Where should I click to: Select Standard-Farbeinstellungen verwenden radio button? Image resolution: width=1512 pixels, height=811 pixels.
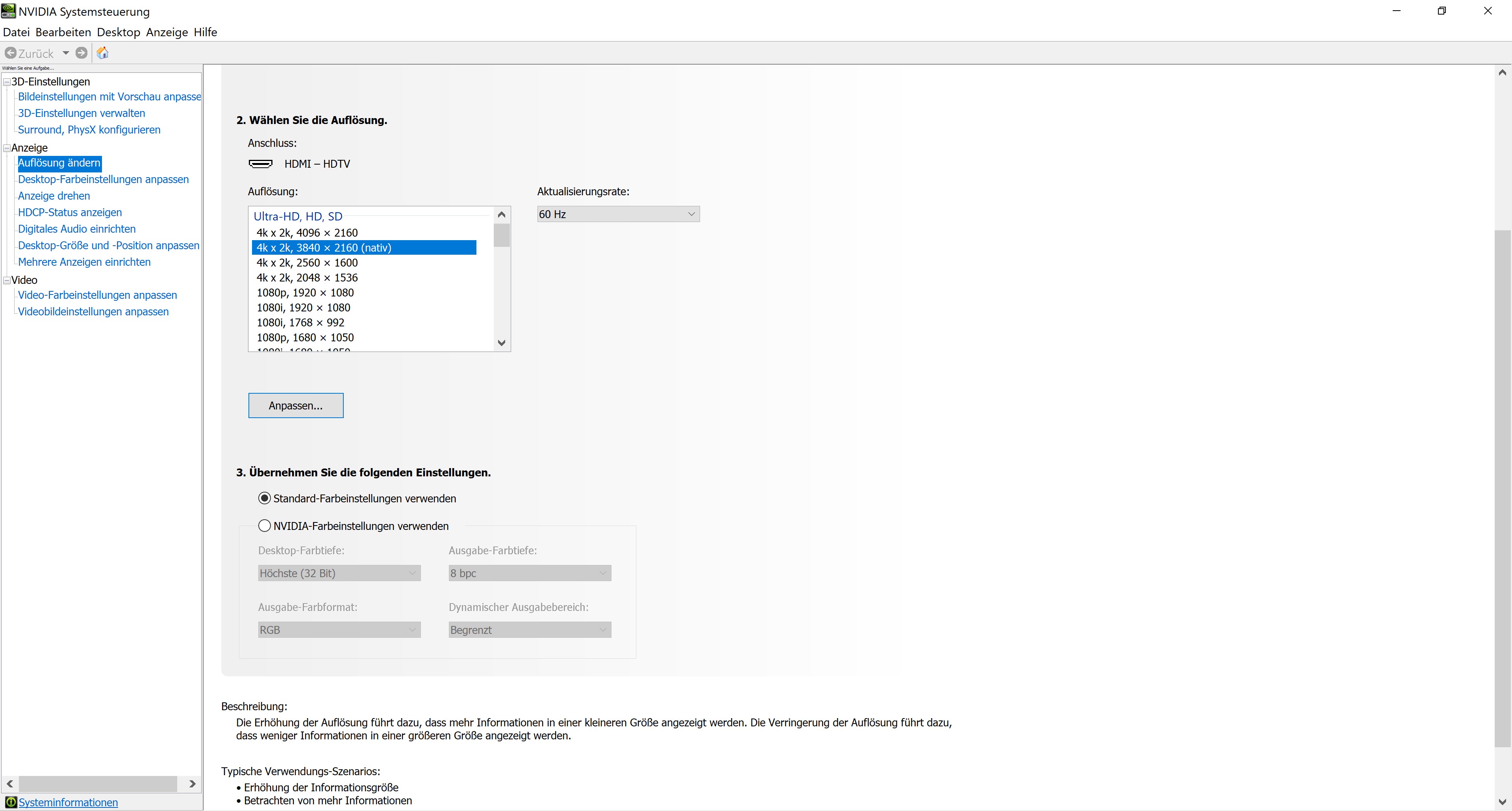[265, 498]
